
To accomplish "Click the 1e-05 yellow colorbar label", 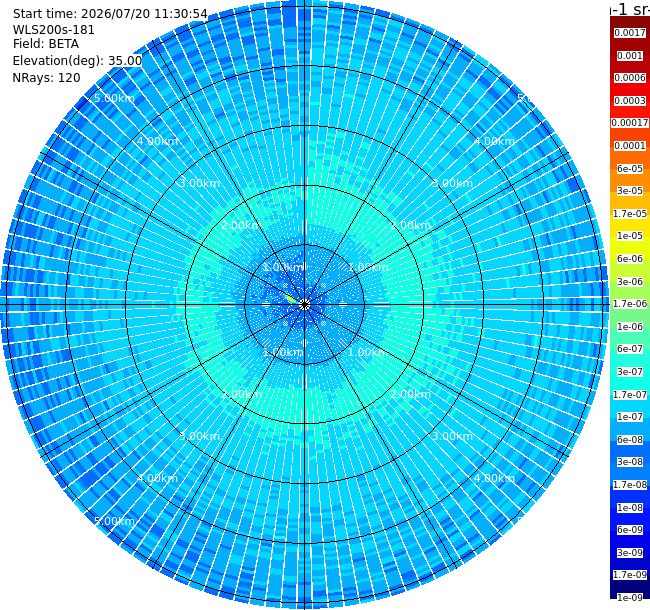I will 630,236.
